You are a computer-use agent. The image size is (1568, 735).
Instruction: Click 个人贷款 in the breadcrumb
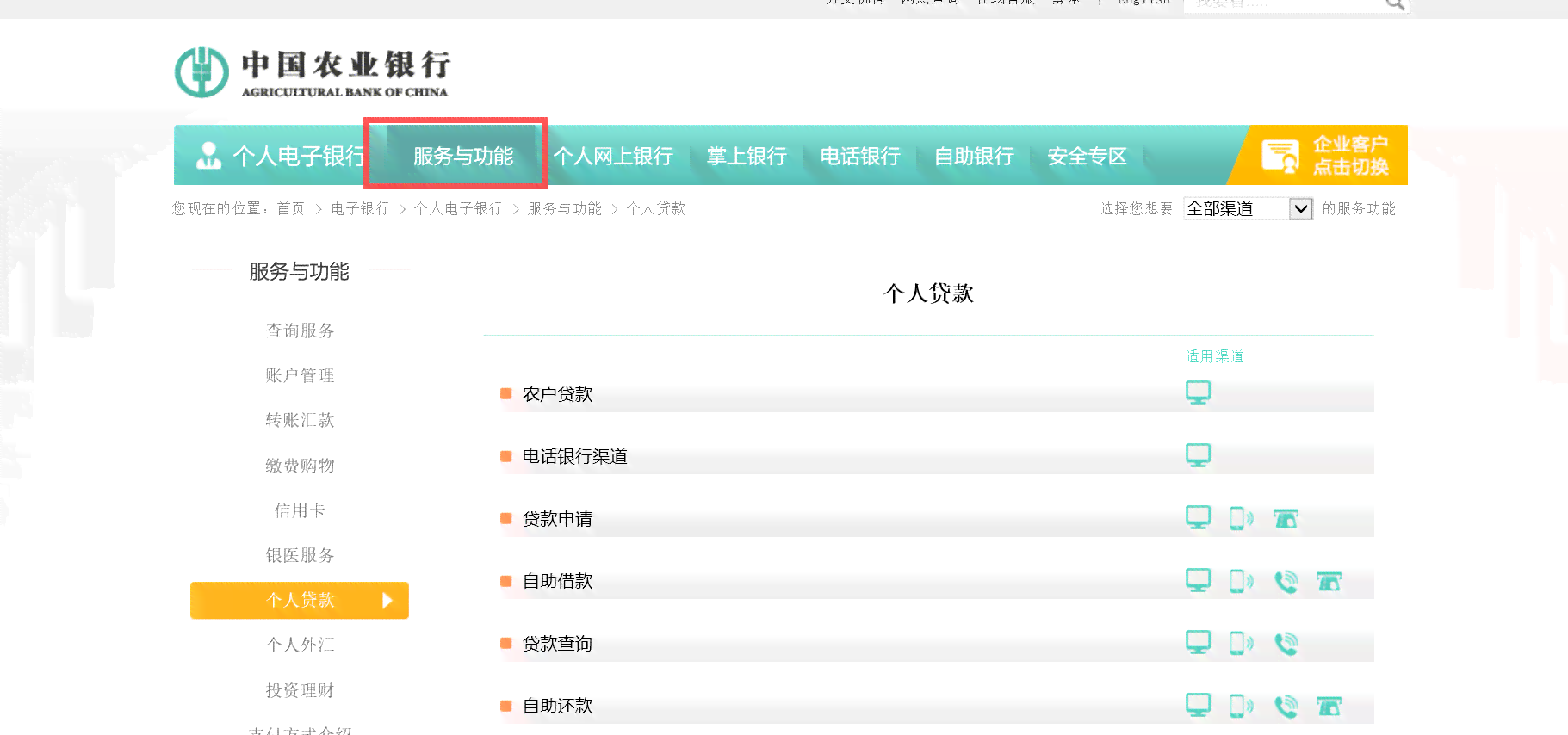656,208
